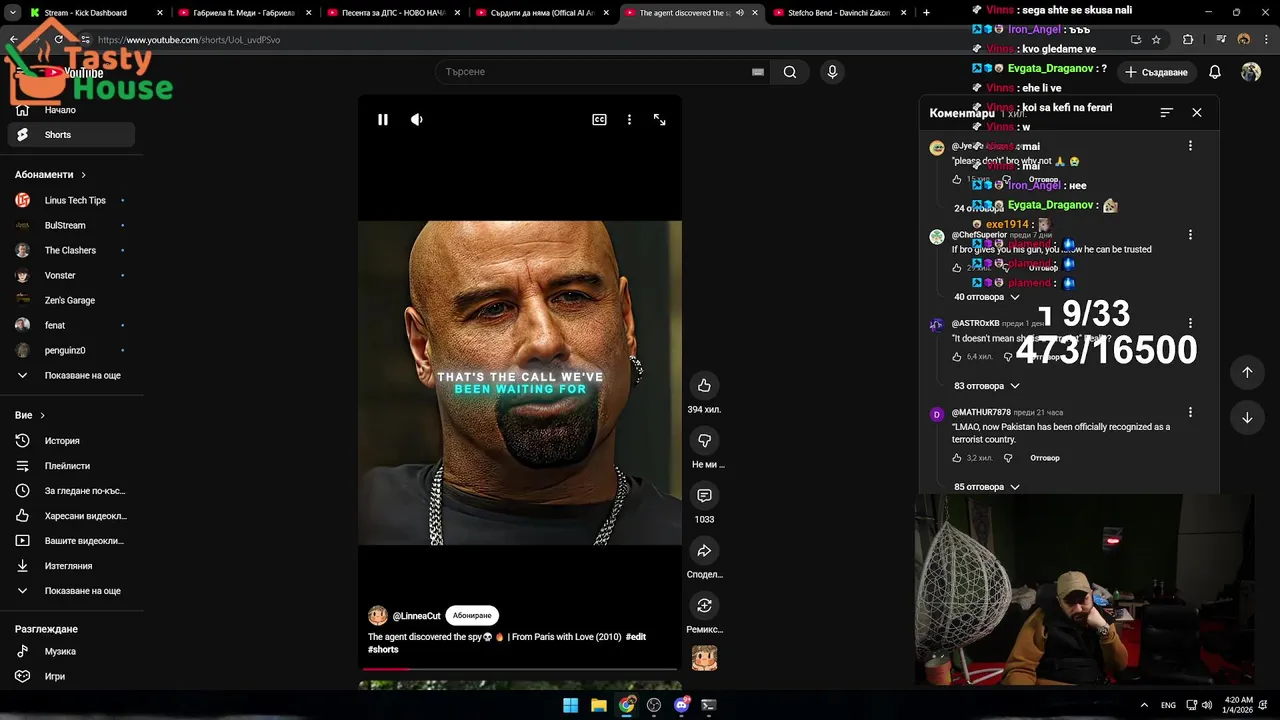The height and width of the screenshot is (720, 1280).
Task: Go to next short with down arrow
Action: [x=1247, y=418]
